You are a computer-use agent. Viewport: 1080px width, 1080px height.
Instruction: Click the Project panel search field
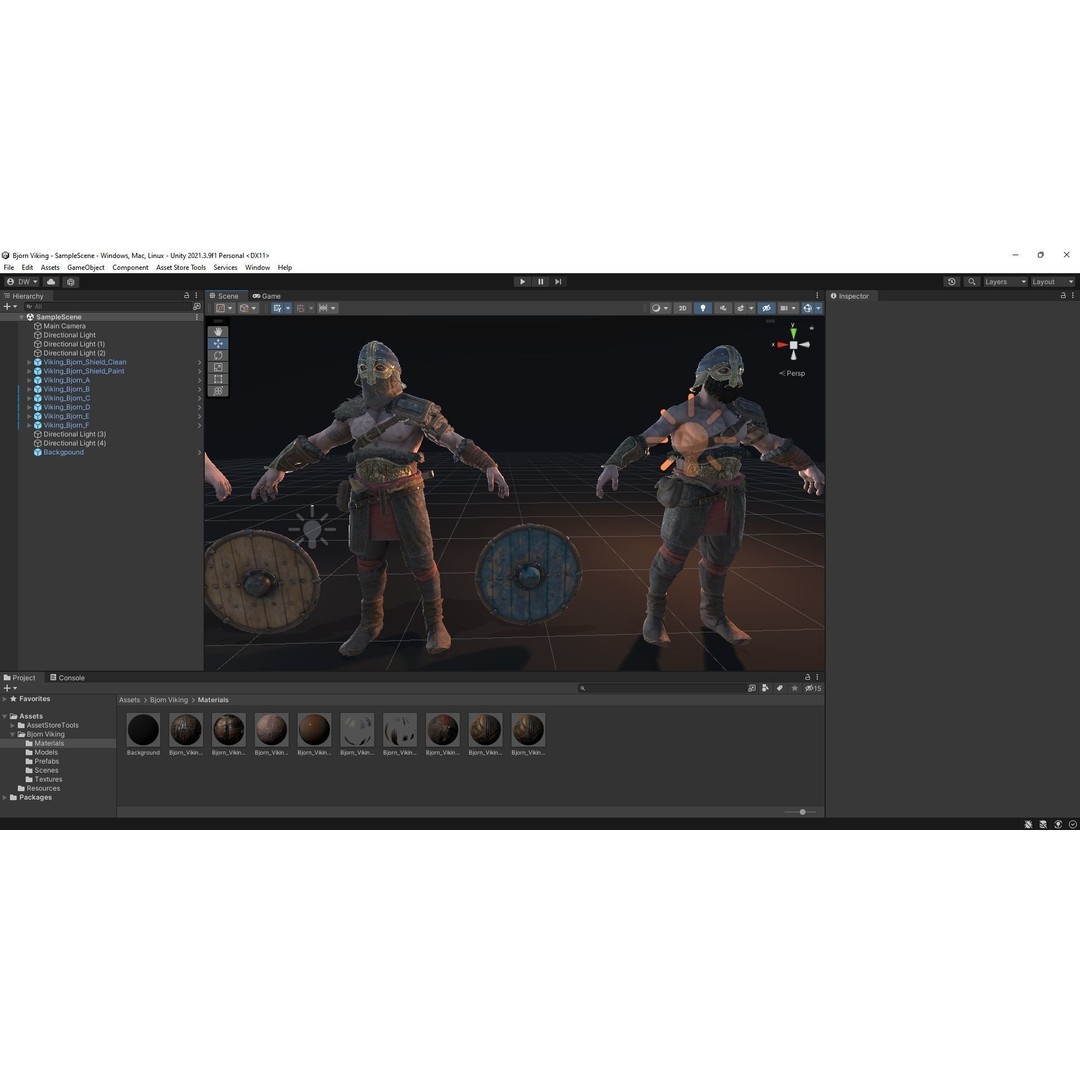pyautogui.click(x=661, y=688)
